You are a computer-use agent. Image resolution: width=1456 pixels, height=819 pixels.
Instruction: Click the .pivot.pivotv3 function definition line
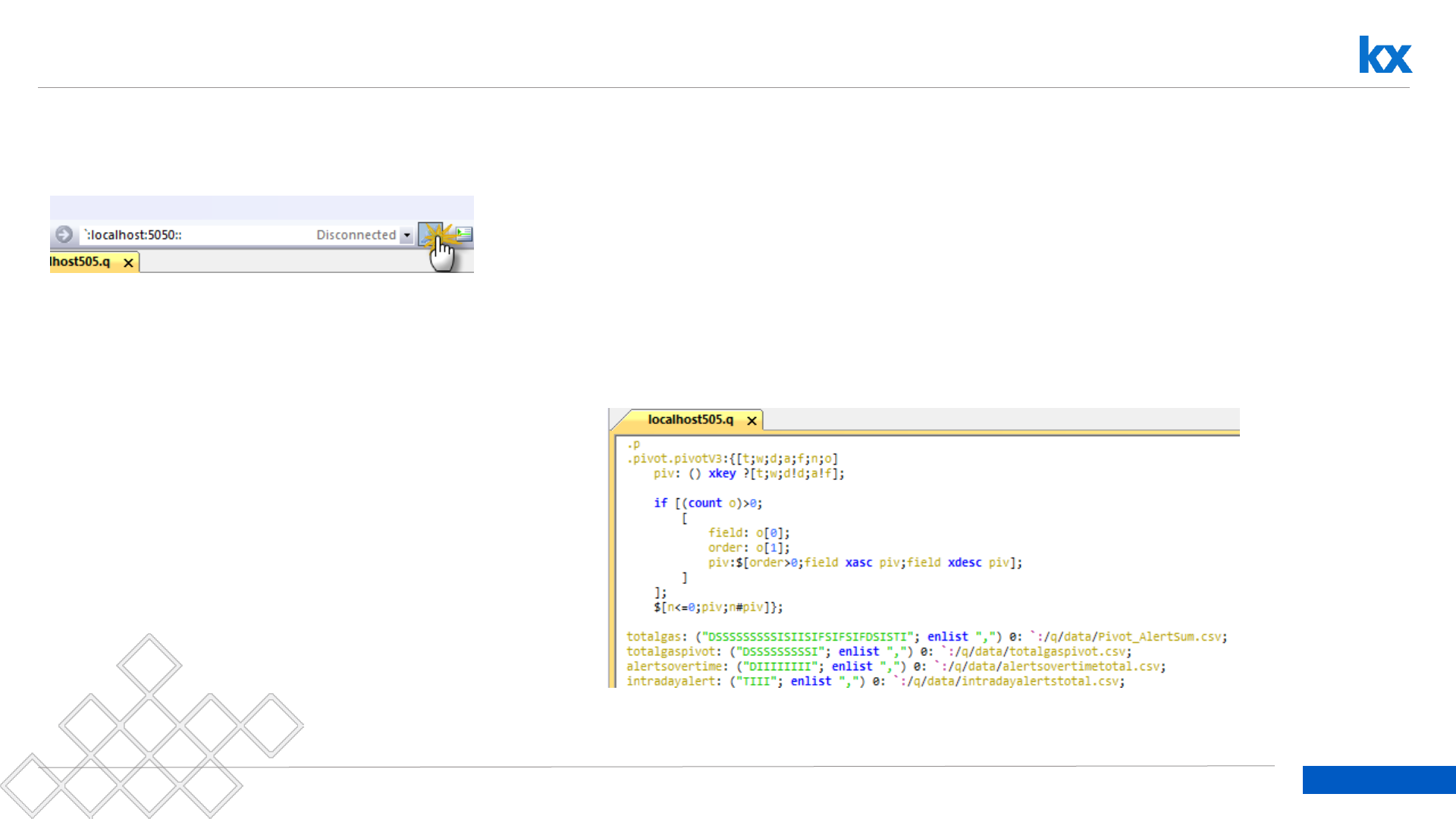click(x=732, y=459)
